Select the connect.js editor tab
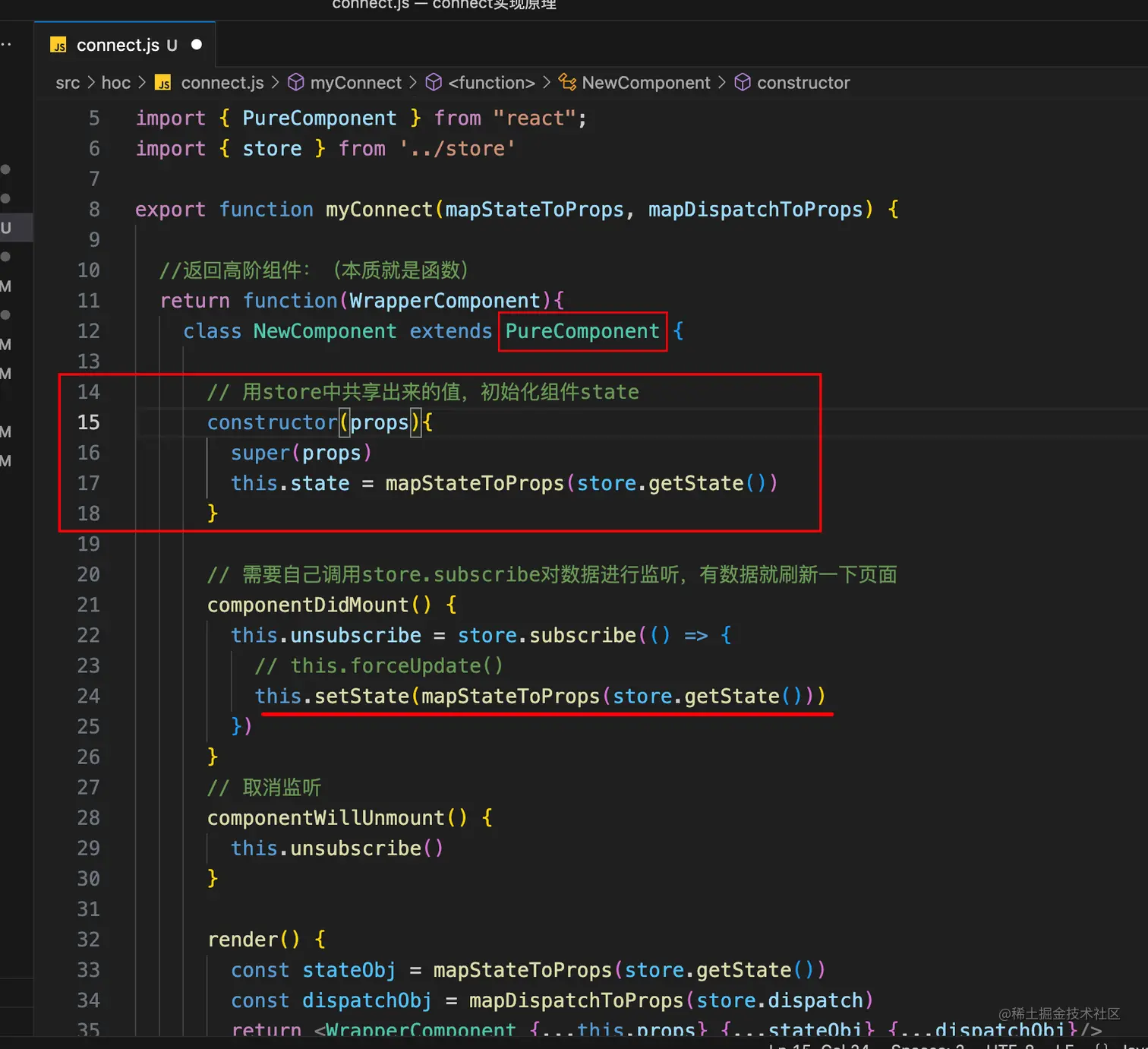Viewport: 1148px width, 1049px height. [x=125, y=45]
